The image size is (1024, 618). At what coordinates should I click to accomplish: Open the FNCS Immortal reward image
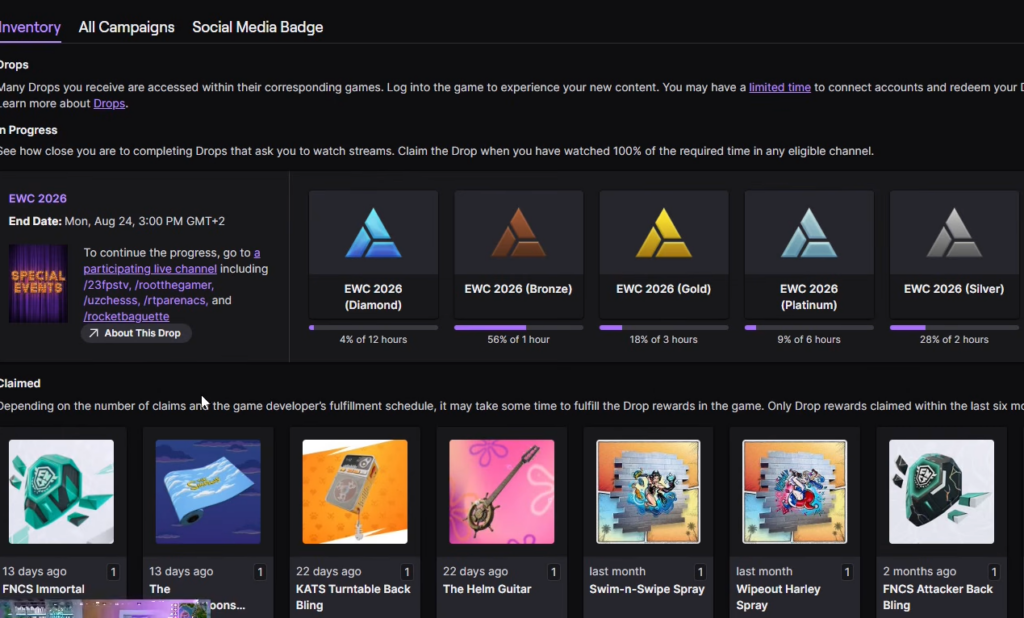(61, 491)
